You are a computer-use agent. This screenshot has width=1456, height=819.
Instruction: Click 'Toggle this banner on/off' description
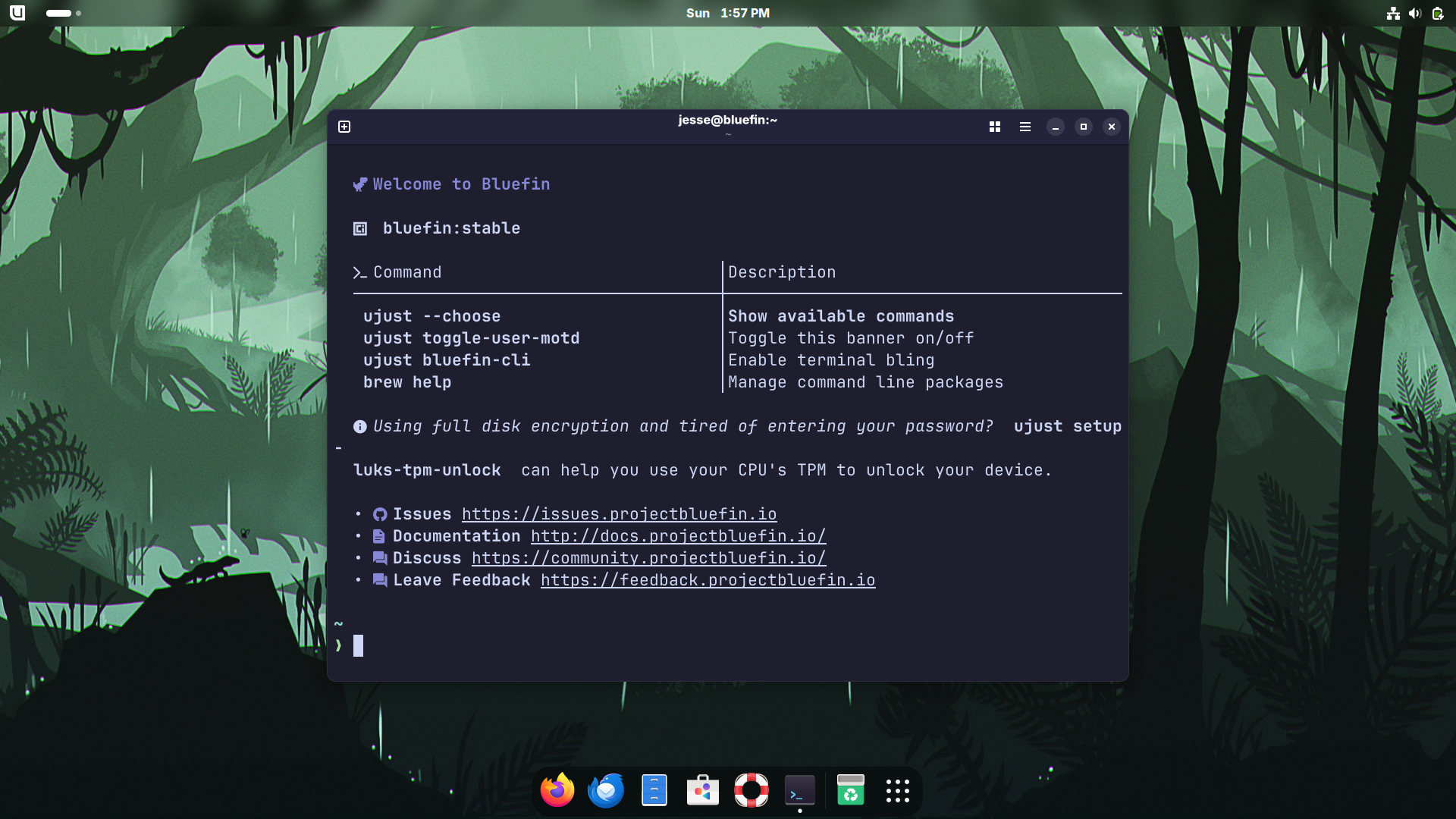(851, 338)
